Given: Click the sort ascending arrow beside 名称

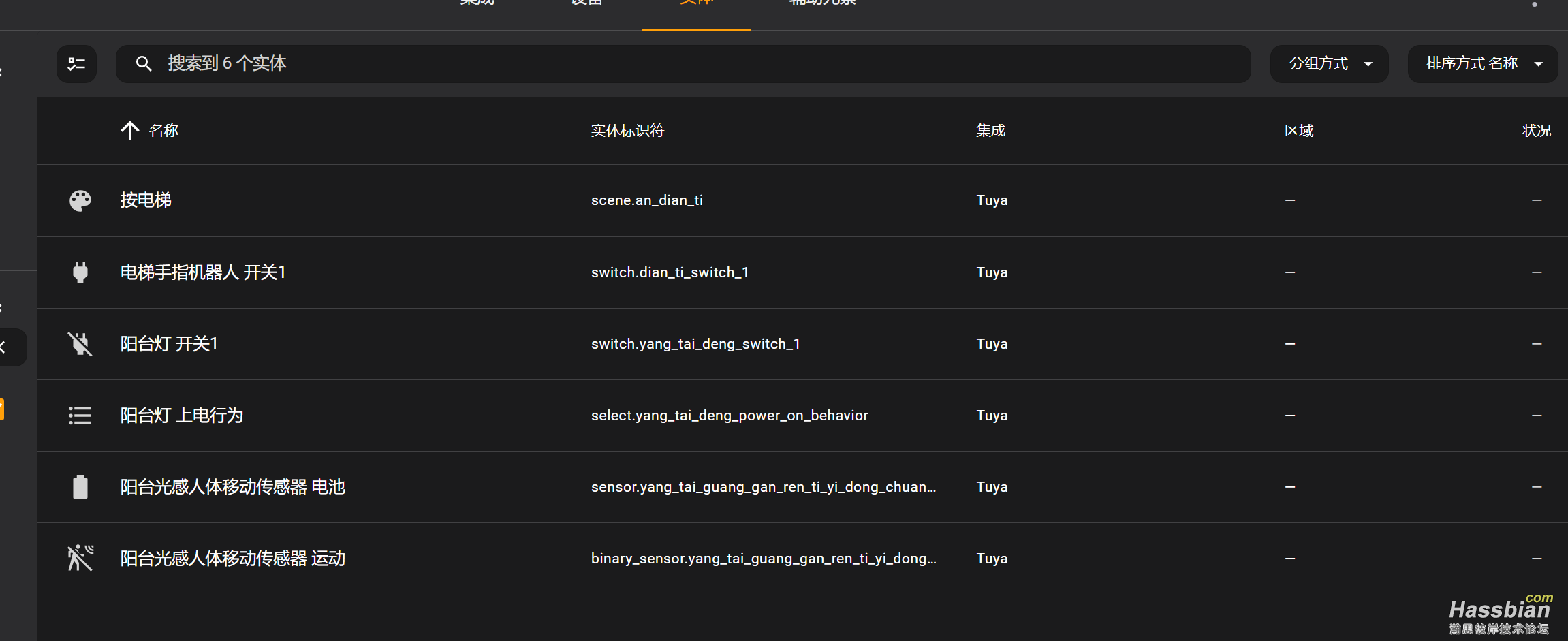Looking at the screenshot, I should [129, 130].
